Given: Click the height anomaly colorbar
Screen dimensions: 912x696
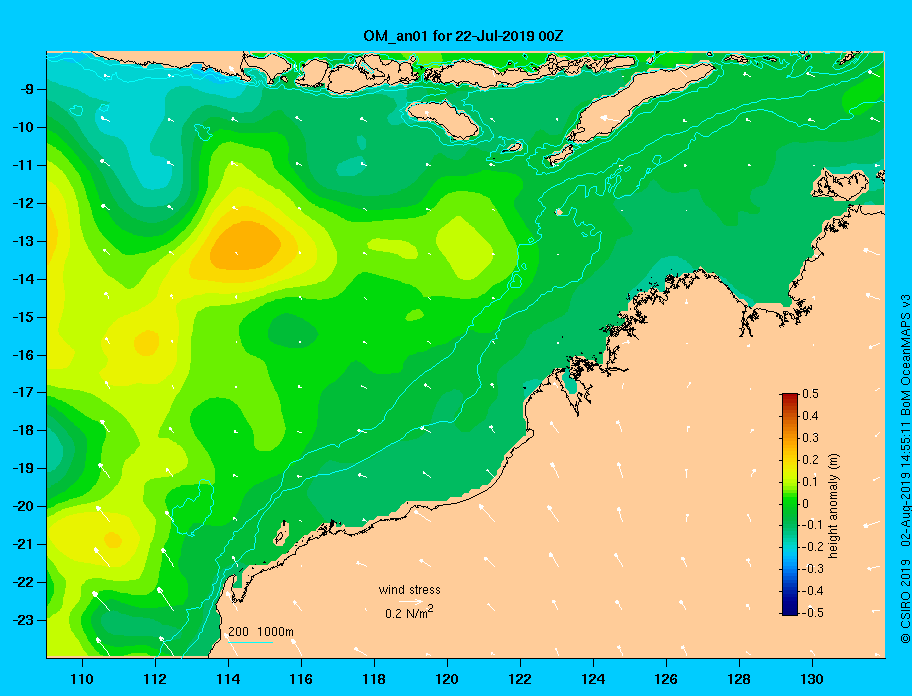Looking at the screenshot, I should (x=790, y=504).
